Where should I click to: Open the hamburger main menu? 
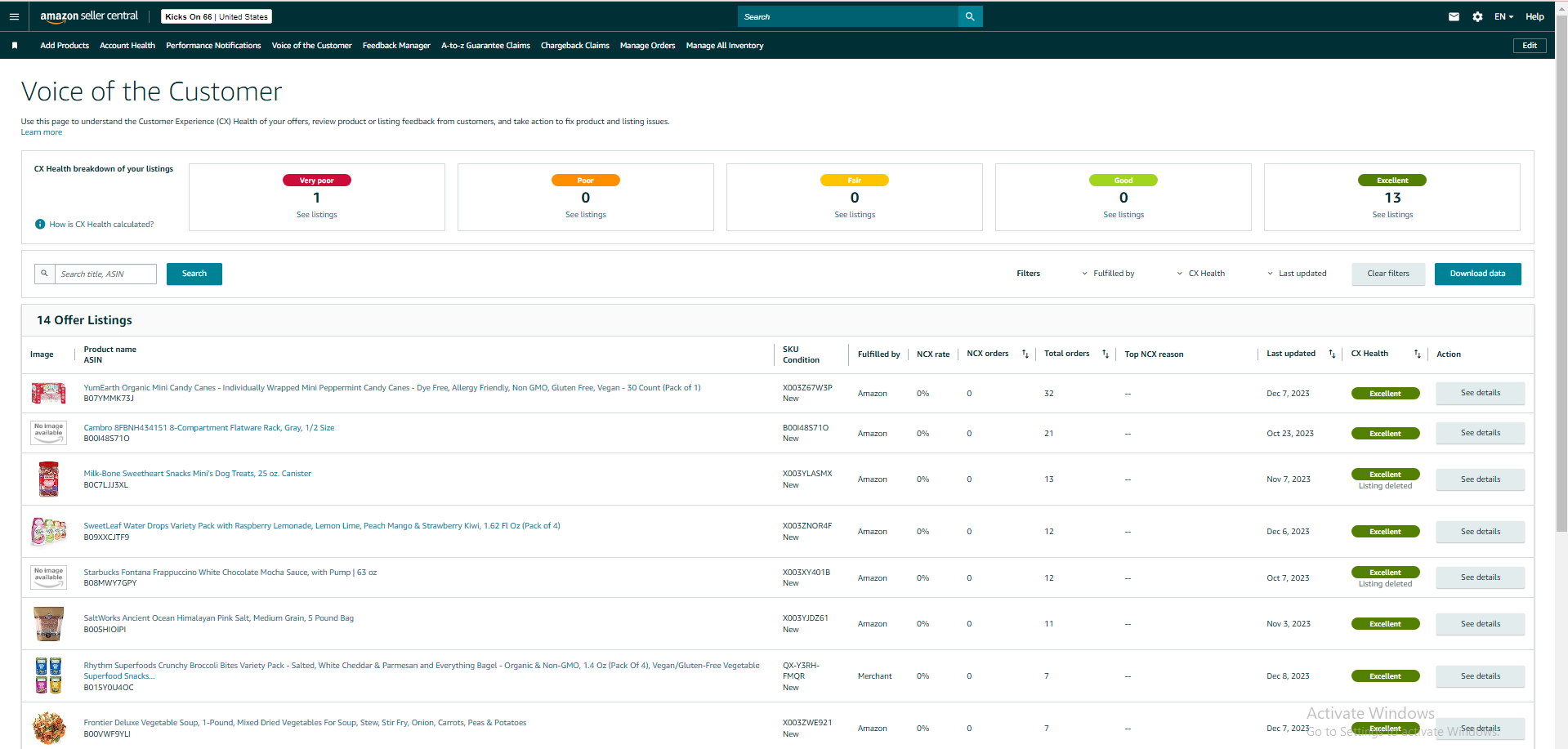[x=14, y=16]
